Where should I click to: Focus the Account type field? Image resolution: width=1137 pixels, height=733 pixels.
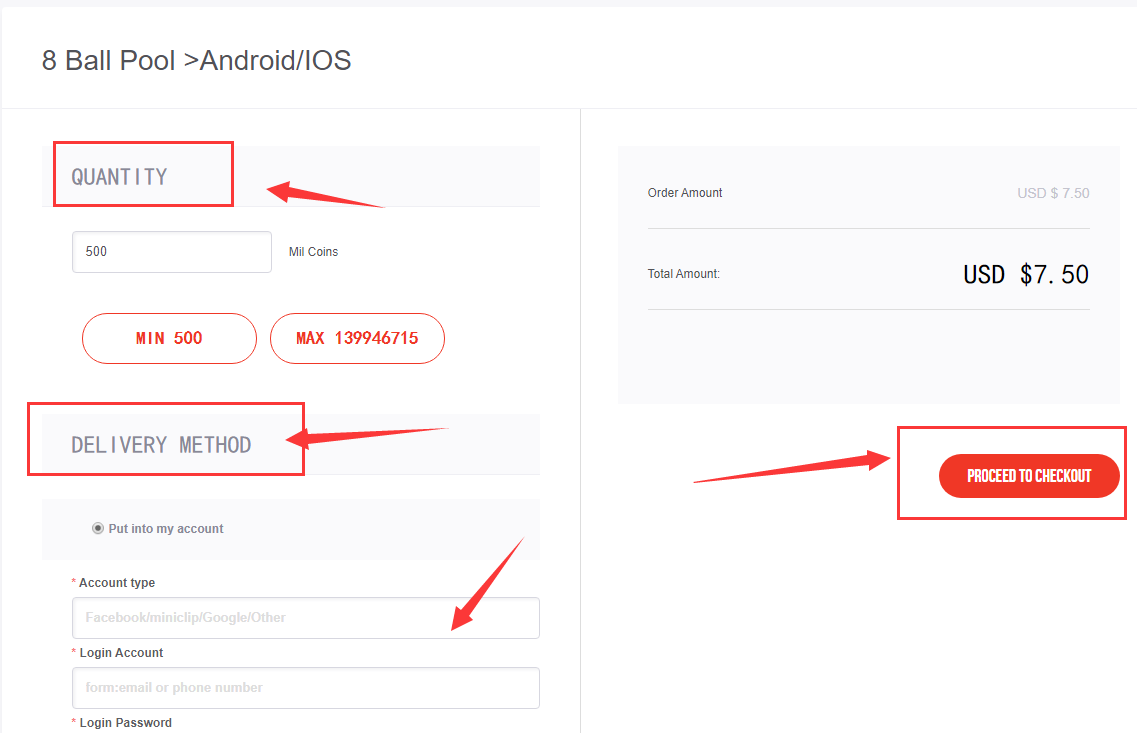[305, 618]
